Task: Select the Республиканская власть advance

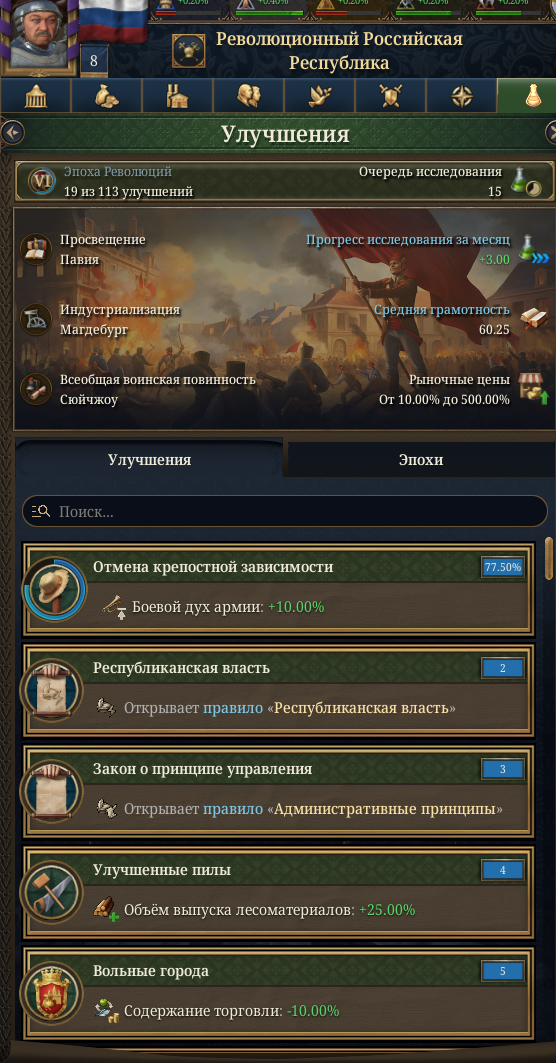Action: click(x=278, y=689)
